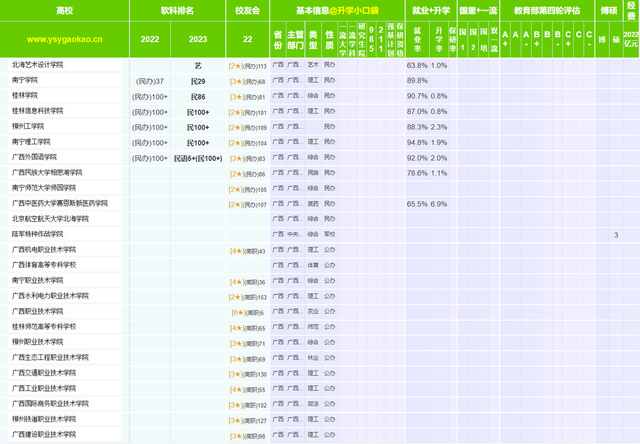This screenshot has height=444, width=640.
Task: Select the 教育部第四轮评估 header
Action: coord(547,11)
